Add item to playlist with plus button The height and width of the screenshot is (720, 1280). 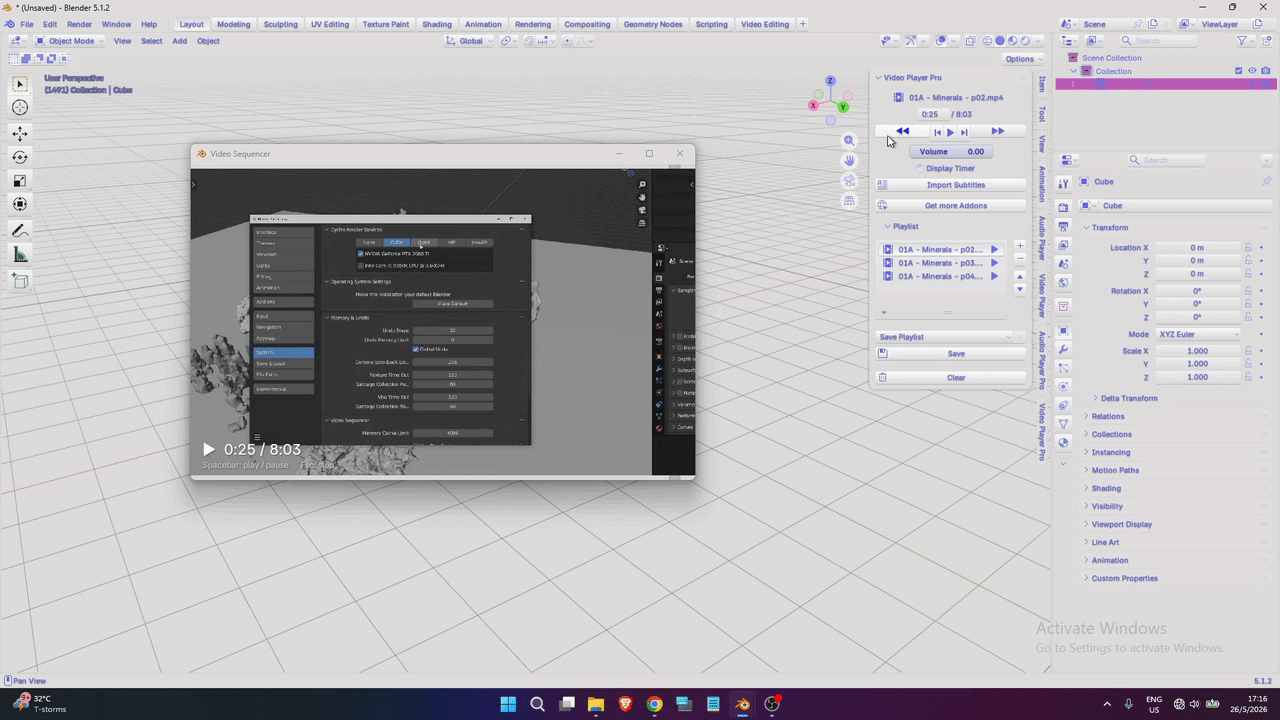tap(1020, 246)
